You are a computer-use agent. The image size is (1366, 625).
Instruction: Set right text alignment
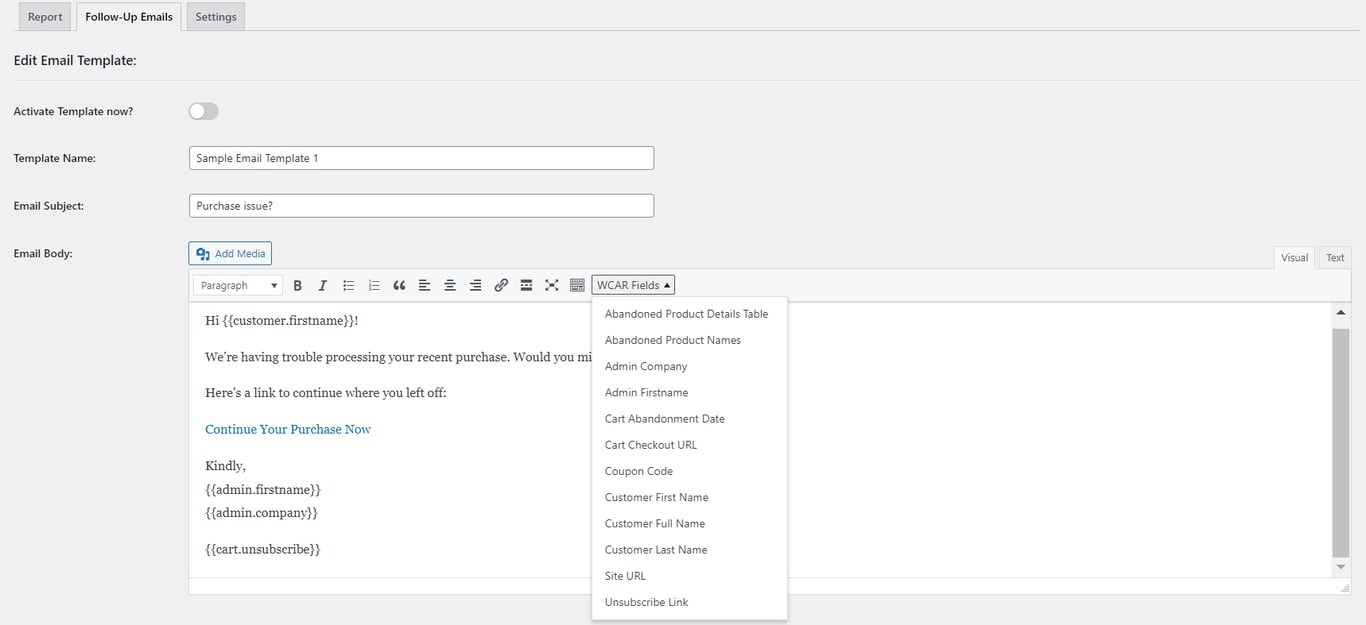(474, 285)
